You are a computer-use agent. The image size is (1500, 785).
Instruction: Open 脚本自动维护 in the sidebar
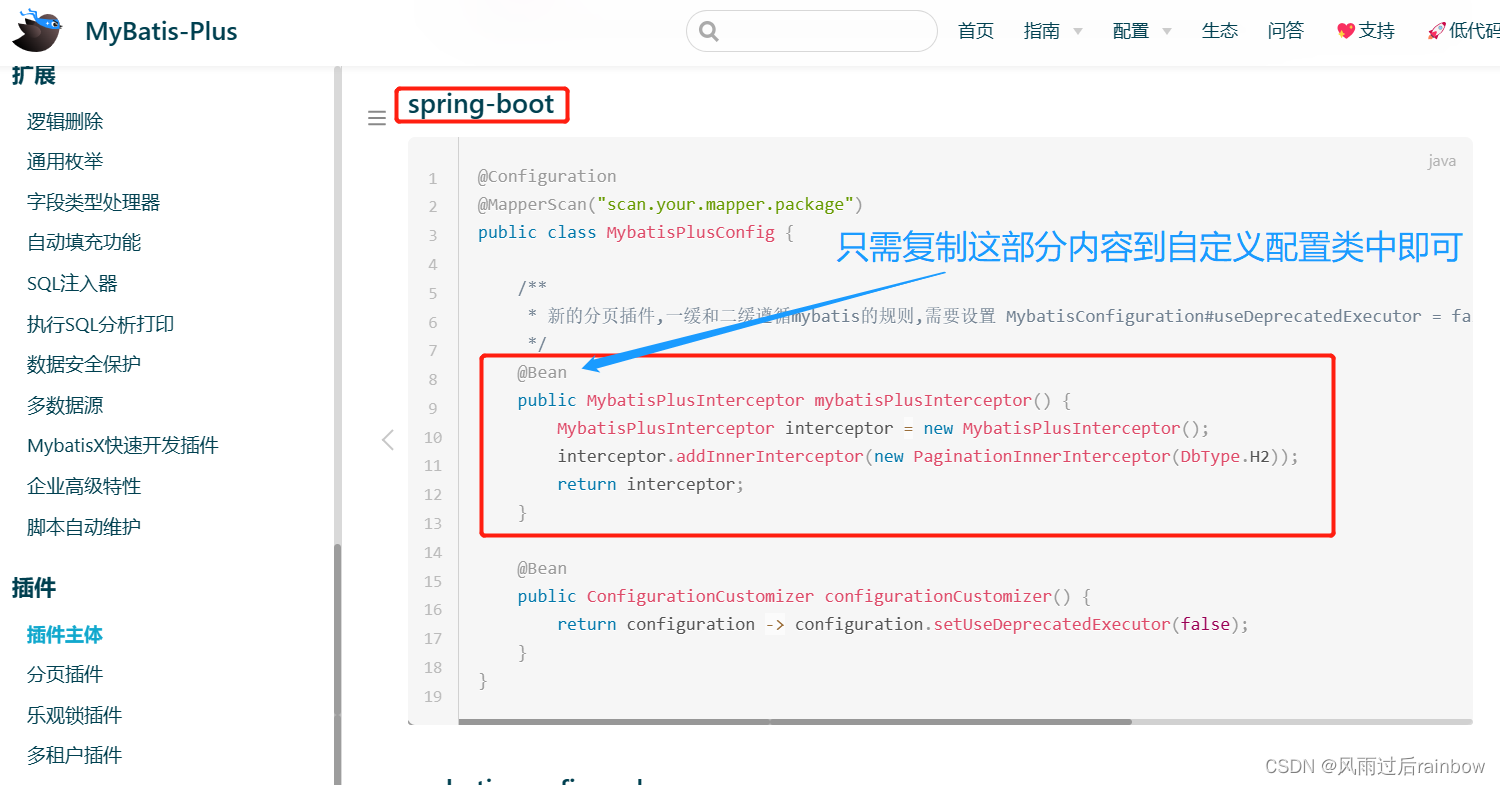(84, 526)
